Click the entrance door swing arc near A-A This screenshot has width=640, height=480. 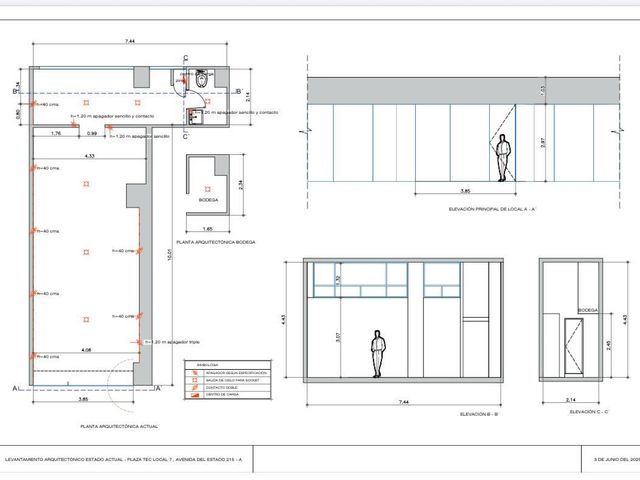[121, 385]
